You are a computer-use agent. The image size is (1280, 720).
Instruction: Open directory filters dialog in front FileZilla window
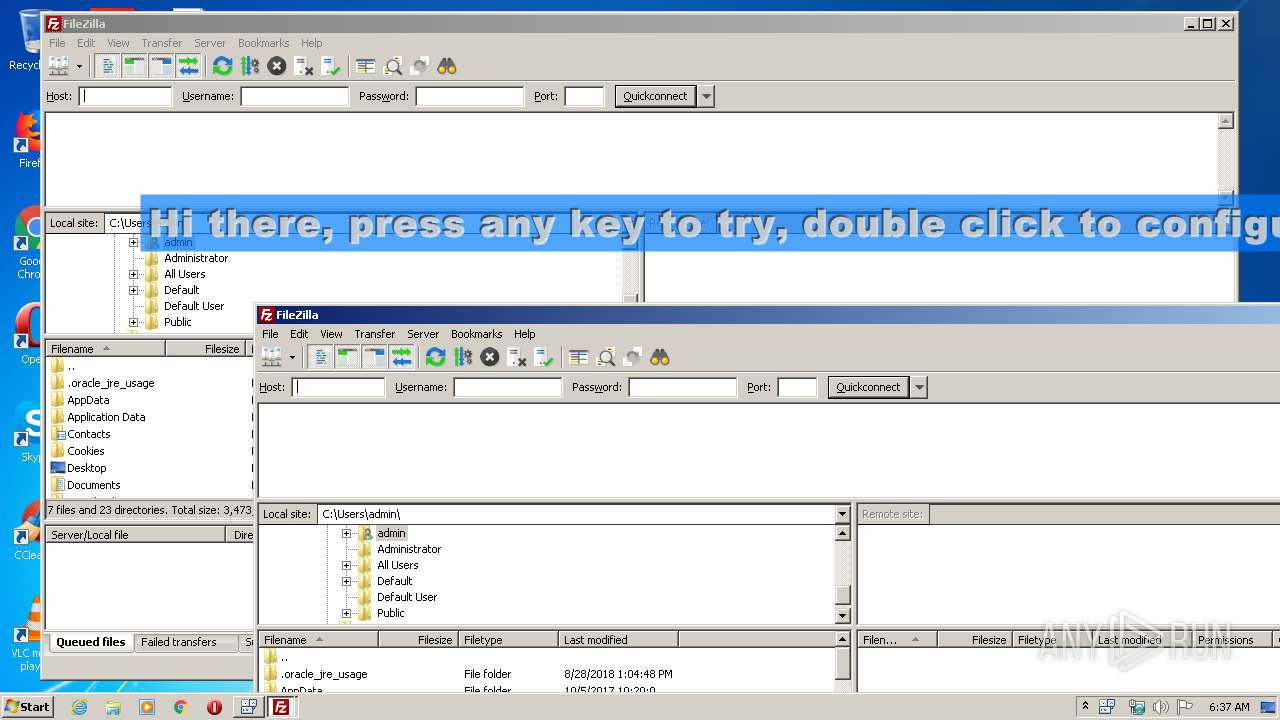coord(578,357)
